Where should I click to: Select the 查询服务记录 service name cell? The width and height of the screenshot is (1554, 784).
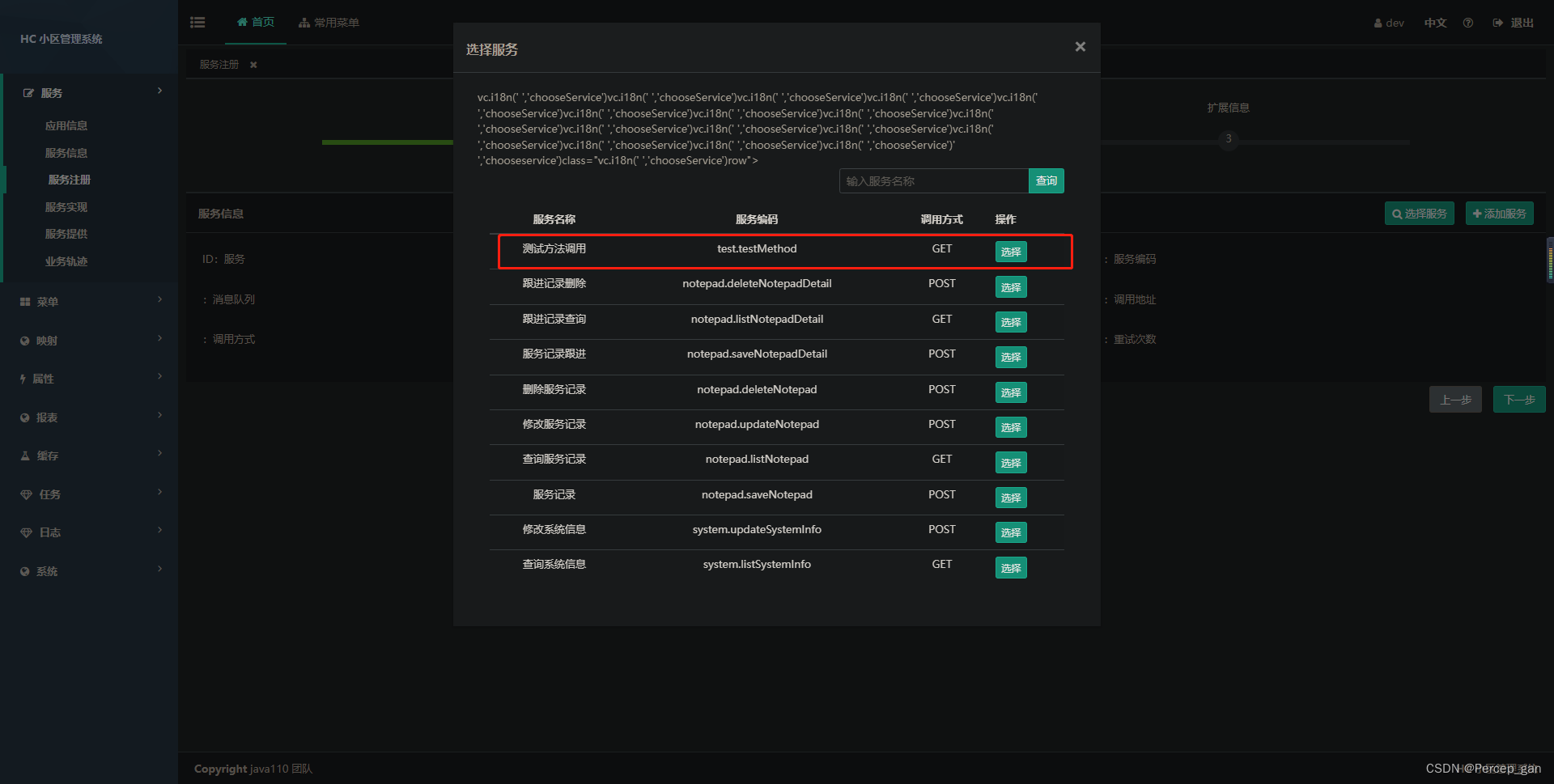pos(554,460)
